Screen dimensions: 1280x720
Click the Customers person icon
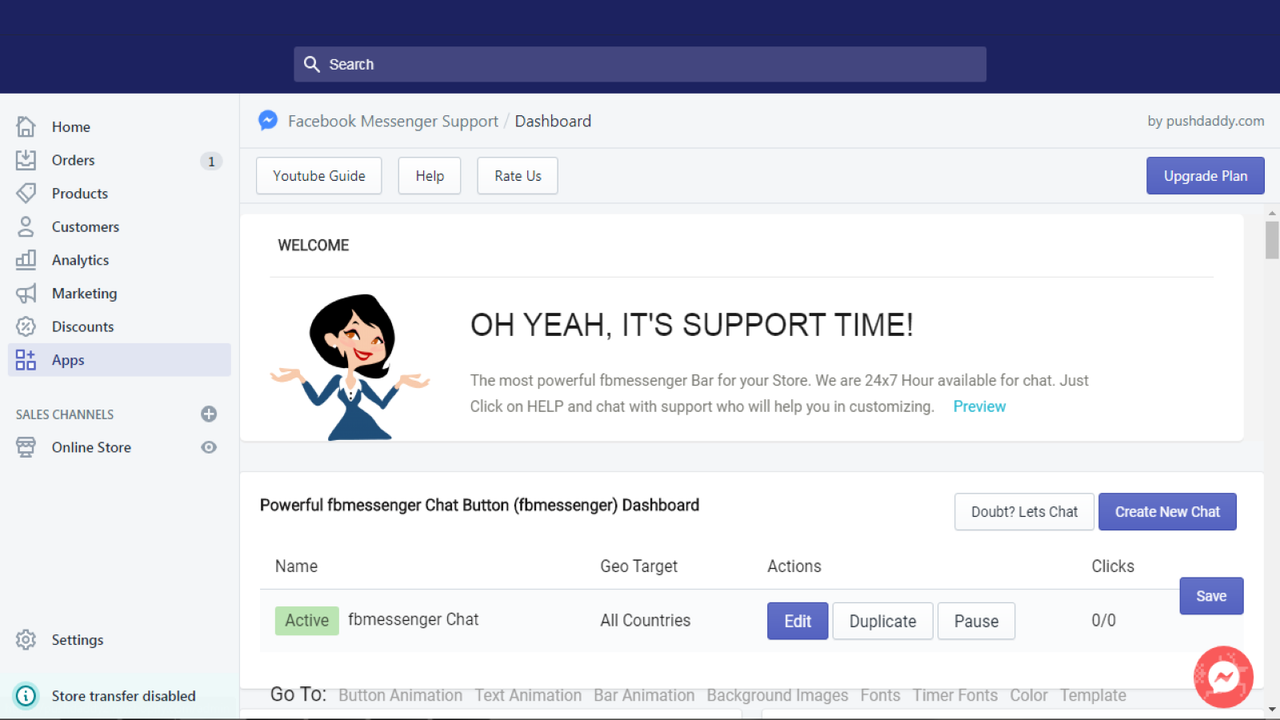point(26,226)
